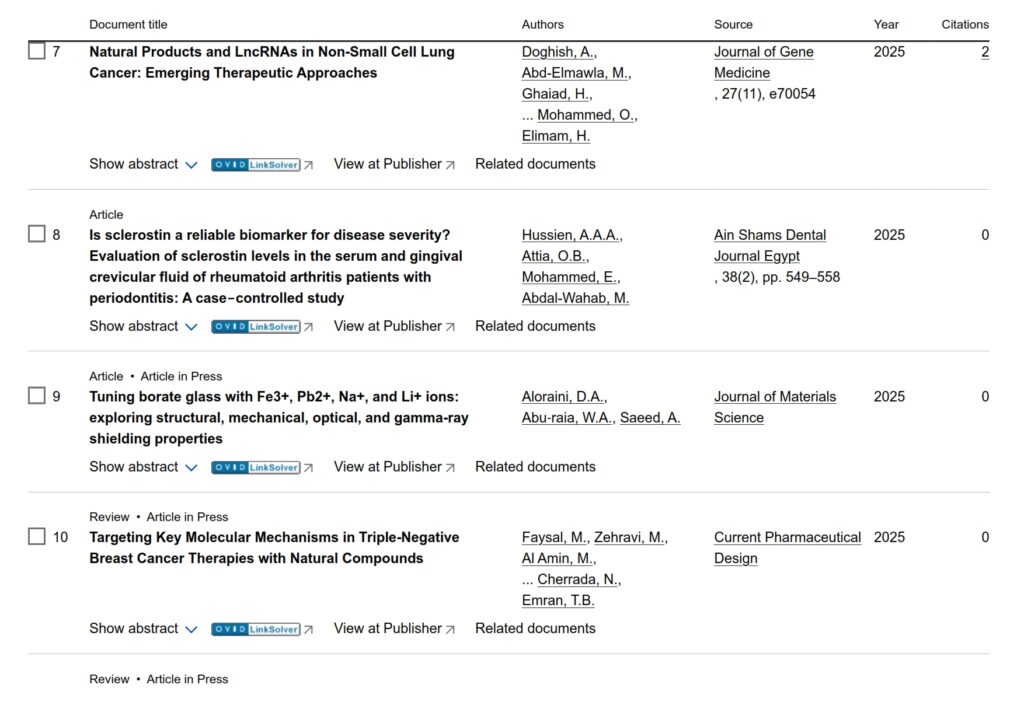1024x723 pixels.
Task: Check the box for result 10
Action: (37, 537)
